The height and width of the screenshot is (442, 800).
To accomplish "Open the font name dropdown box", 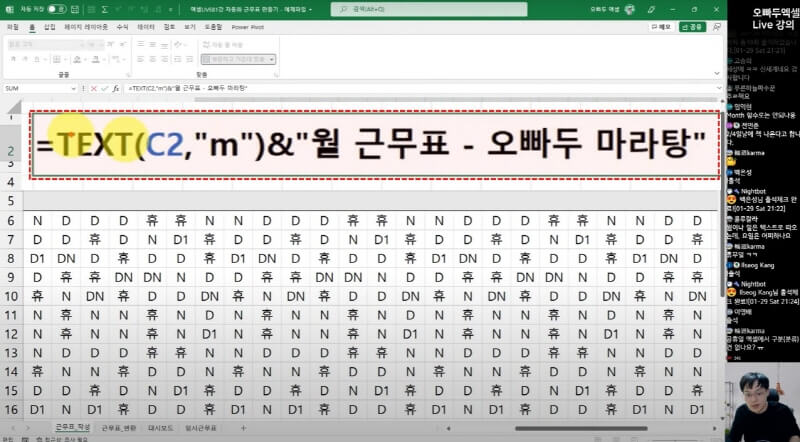I will click(45, 44).
